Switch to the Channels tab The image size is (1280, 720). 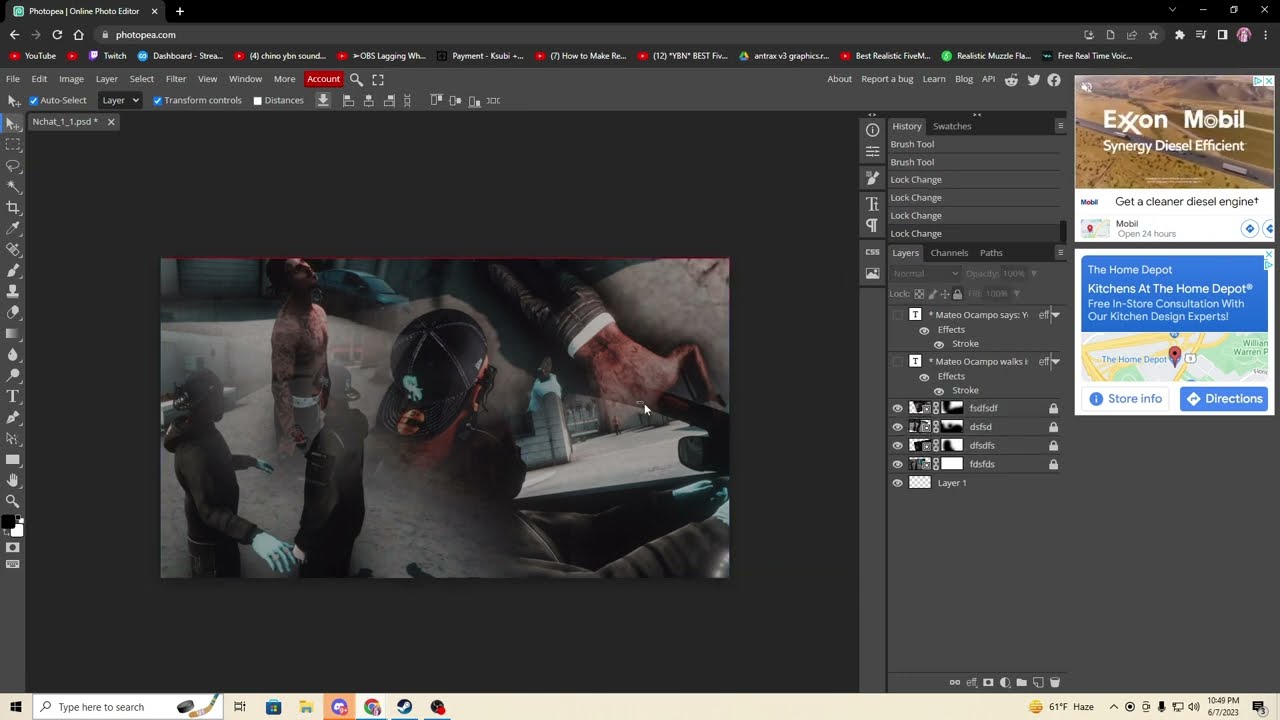point(949,253)
